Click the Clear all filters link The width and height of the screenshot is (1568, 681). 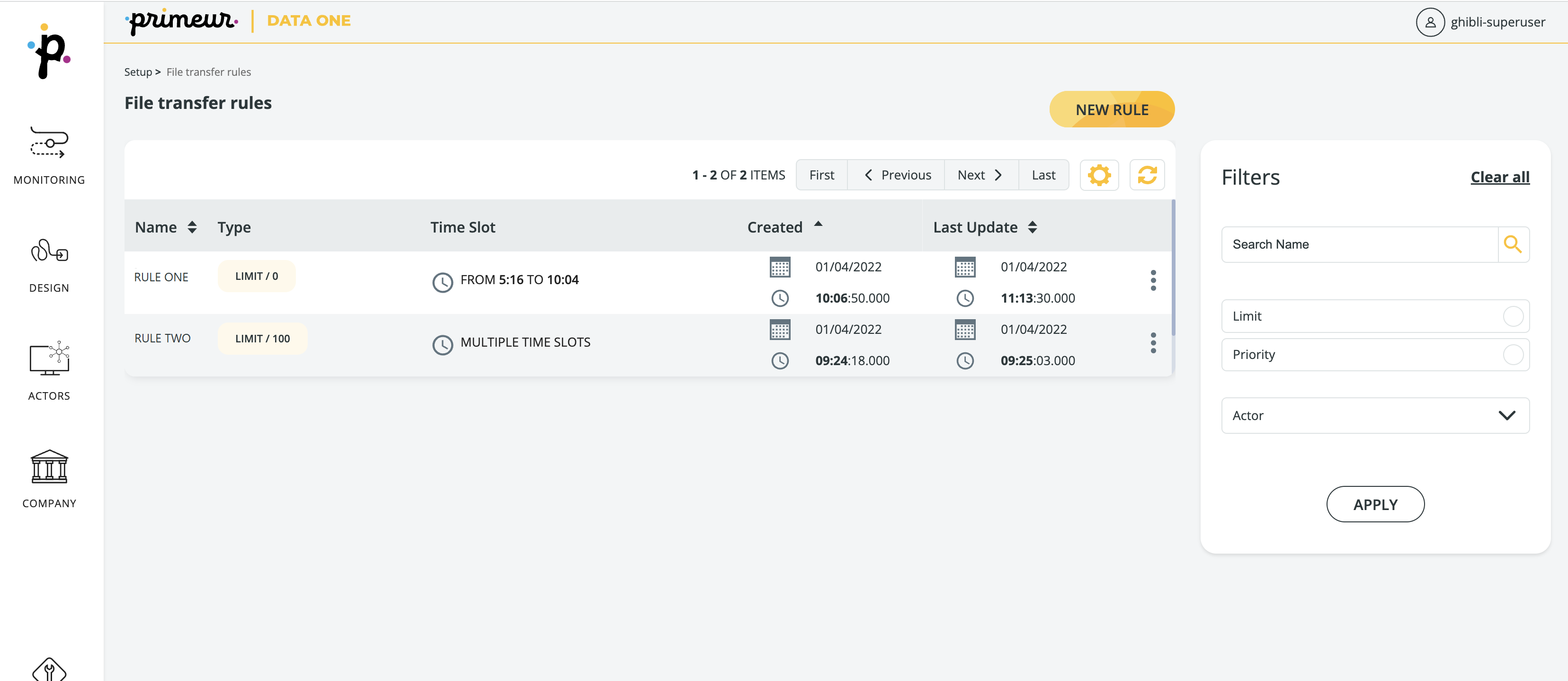[1499, 177]
